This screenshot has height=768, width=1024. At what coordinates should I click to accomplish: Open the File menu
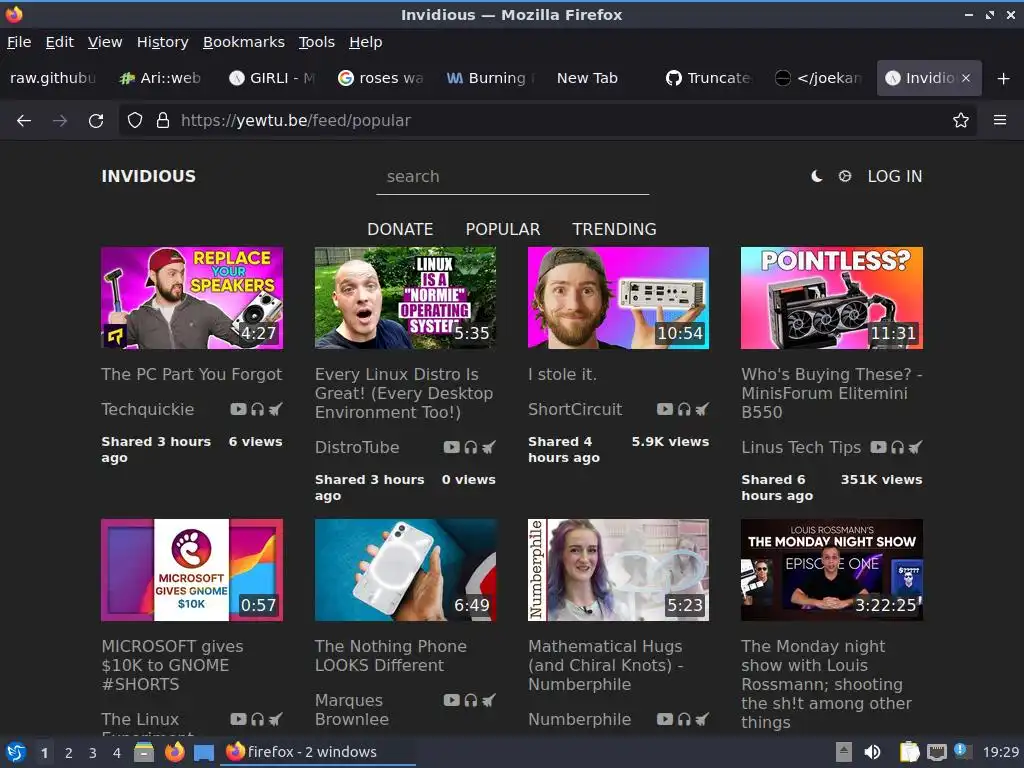coord(19,42)
